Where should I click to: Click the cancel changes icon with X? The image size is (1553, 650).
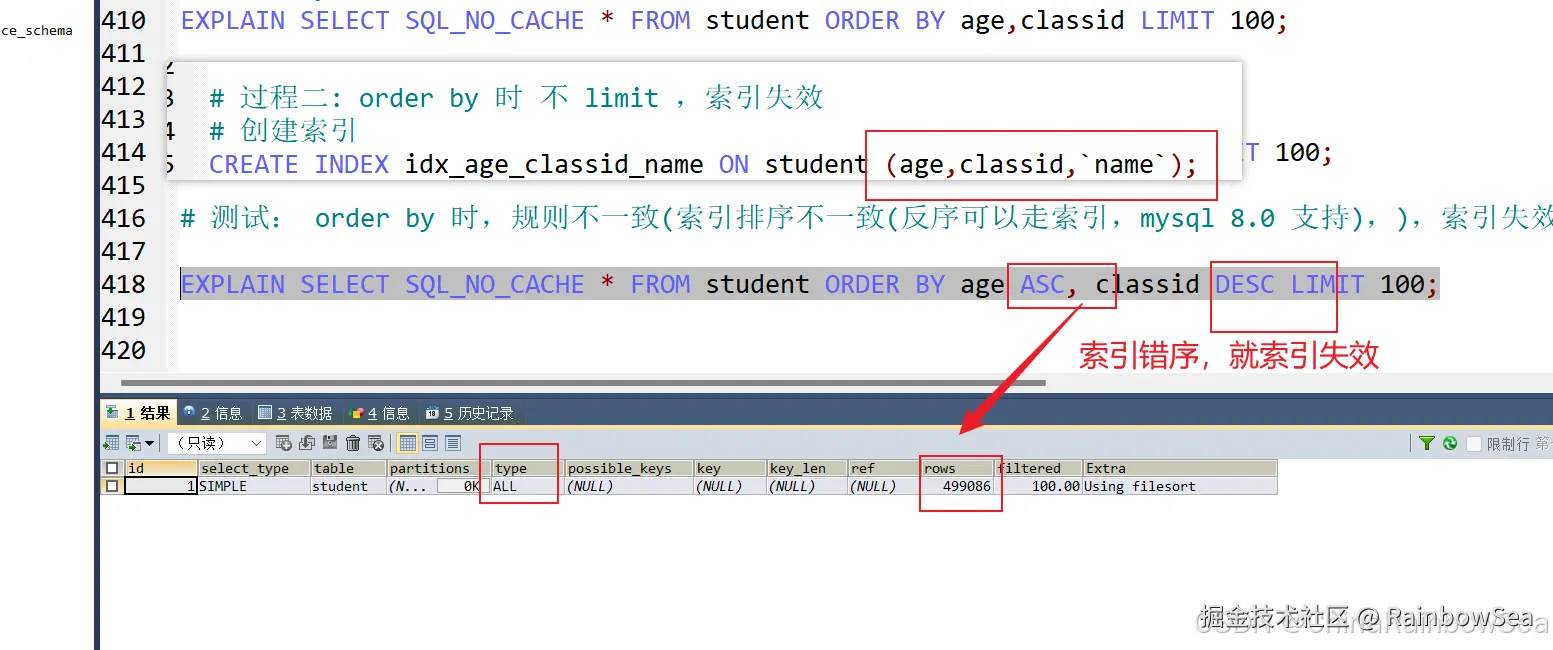click(376, 442)
